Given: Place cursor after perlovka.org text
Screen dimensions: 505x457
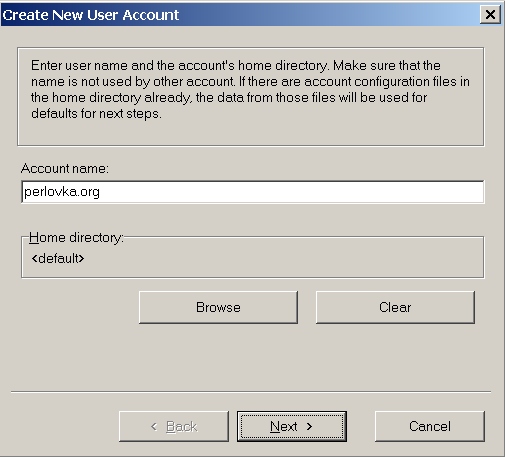Looking at the screenshot, I should pyautogui.click(x=101, y=192).
